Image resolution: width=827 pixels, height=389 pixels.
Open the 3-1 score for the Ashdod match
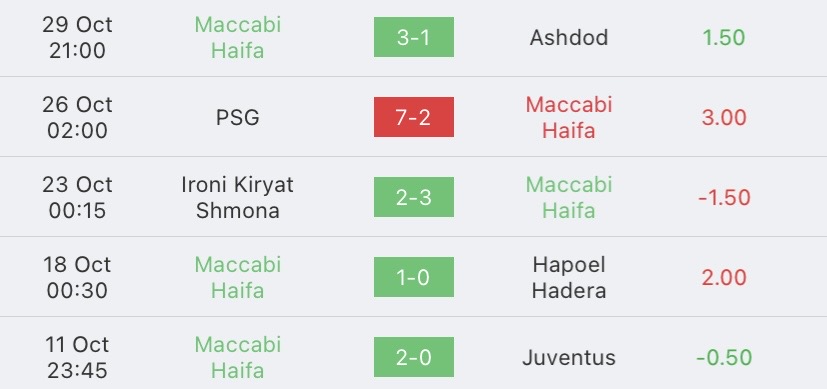click(x=414, y=37)
